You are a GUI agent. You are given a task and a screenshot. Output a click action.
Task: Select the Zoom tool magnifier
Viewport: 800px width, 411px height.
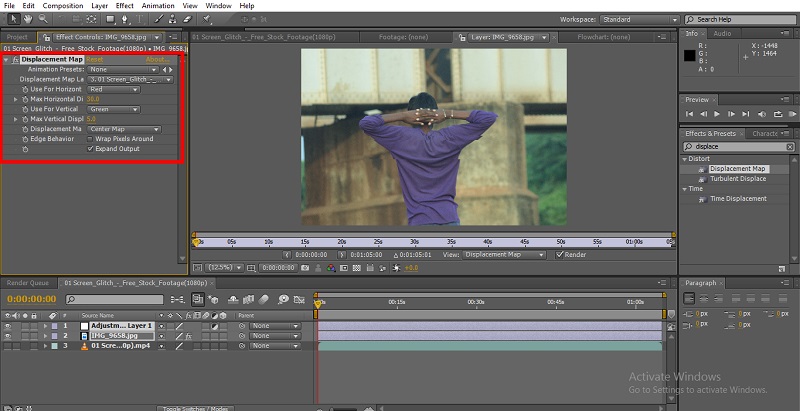[42, 19]
